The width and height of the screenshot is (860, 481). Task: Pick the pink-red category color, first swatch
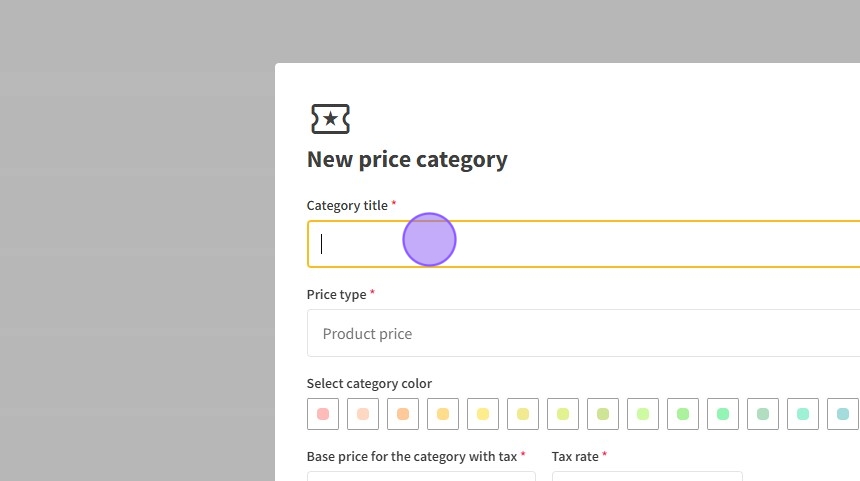(323, 414)
